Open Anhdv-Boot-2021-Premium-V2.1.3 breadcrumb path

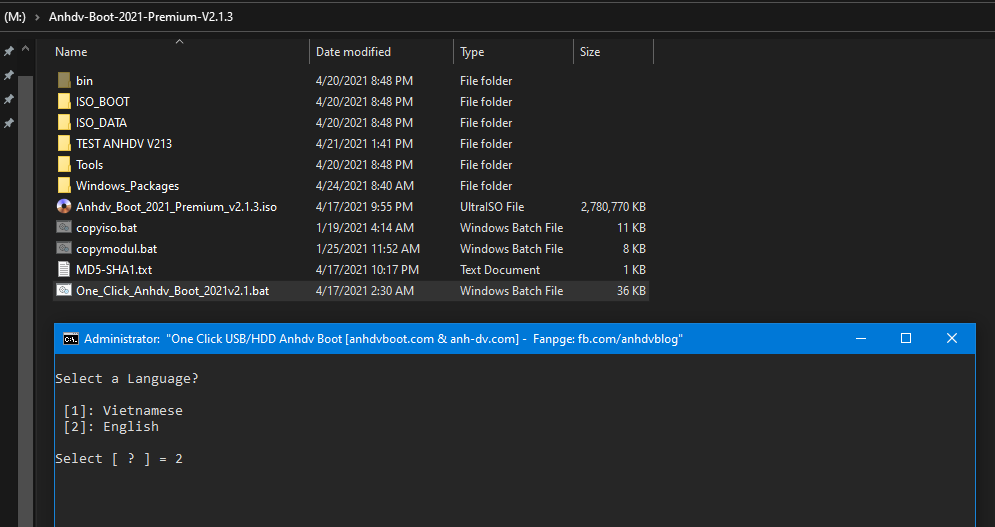[x=141, y=17]
